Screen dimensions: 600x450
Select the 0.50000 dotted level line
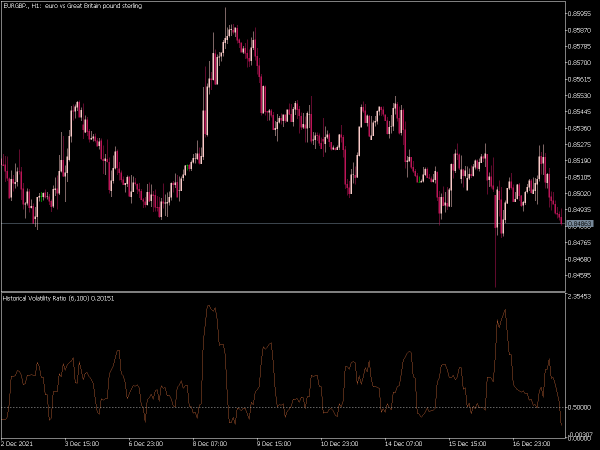tap(283, 408)
